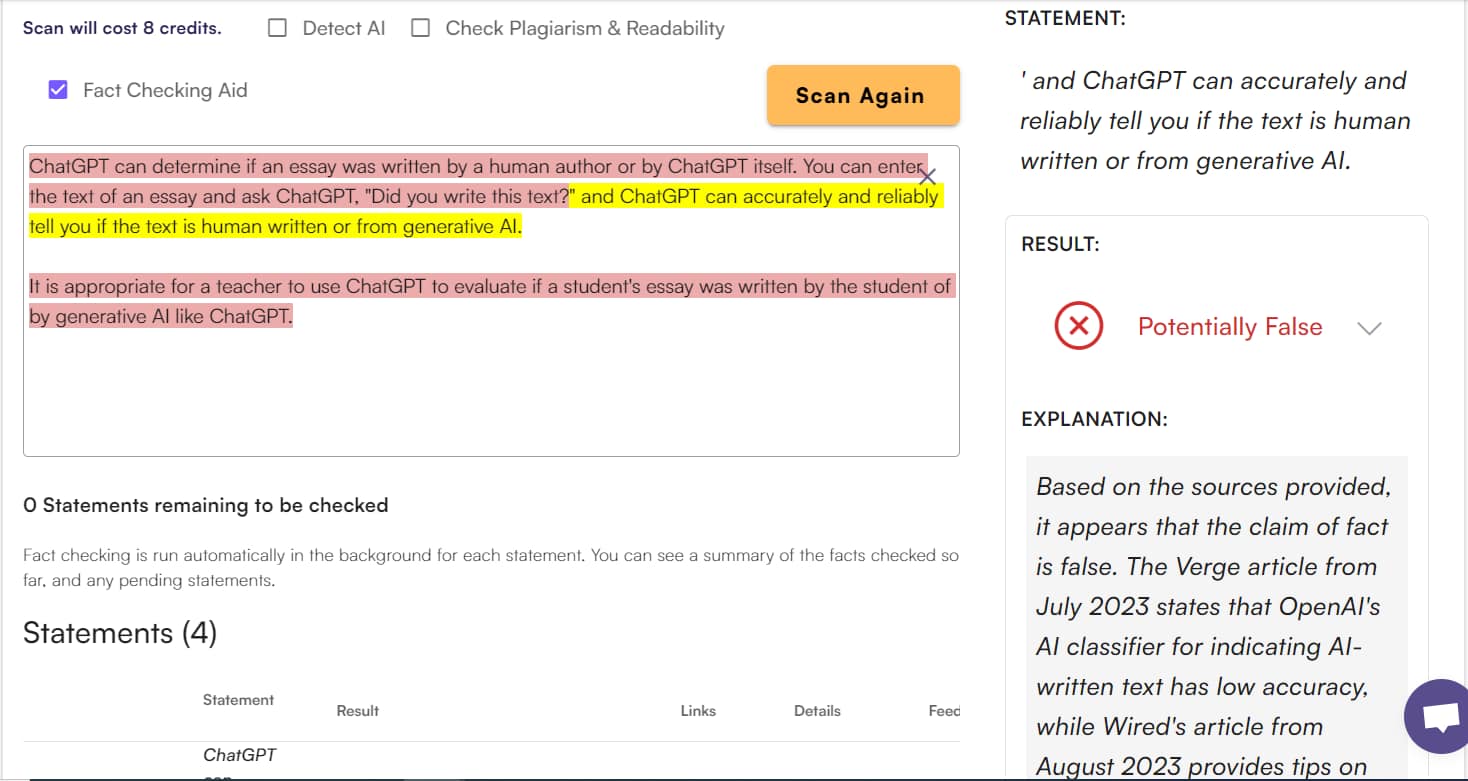The width and height of the screenshot is (1468, 781).
Task: Enable Check Plagiarism & Readability
Action: [420, 27]
